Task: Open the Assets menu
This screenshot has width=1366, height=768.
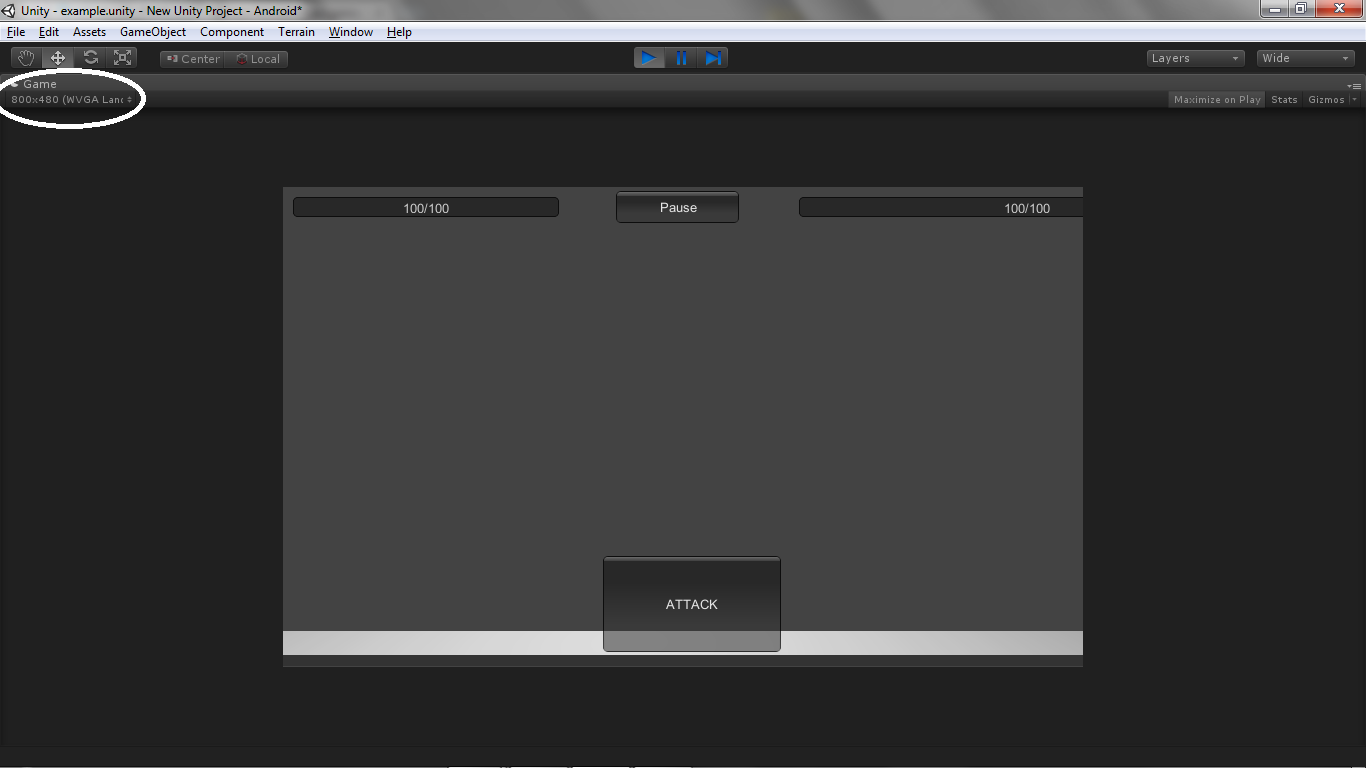Action: click(x=89, y=32)
